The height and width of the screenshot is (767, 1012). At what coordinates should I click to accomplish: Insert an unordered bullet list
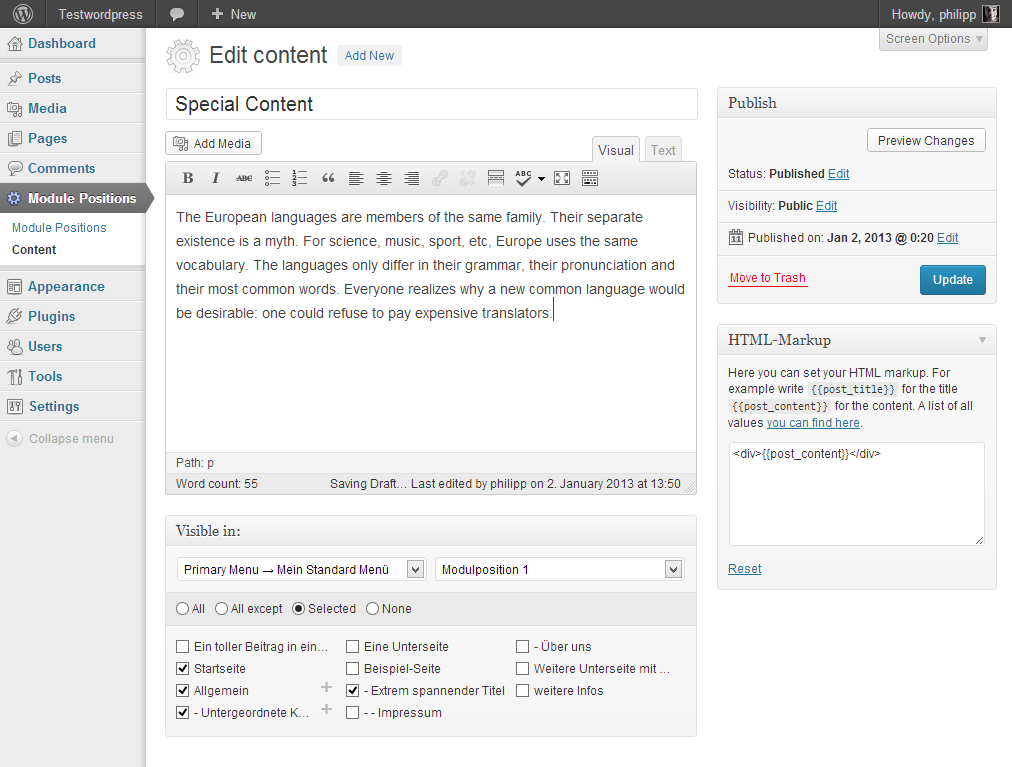coord(272,178)
